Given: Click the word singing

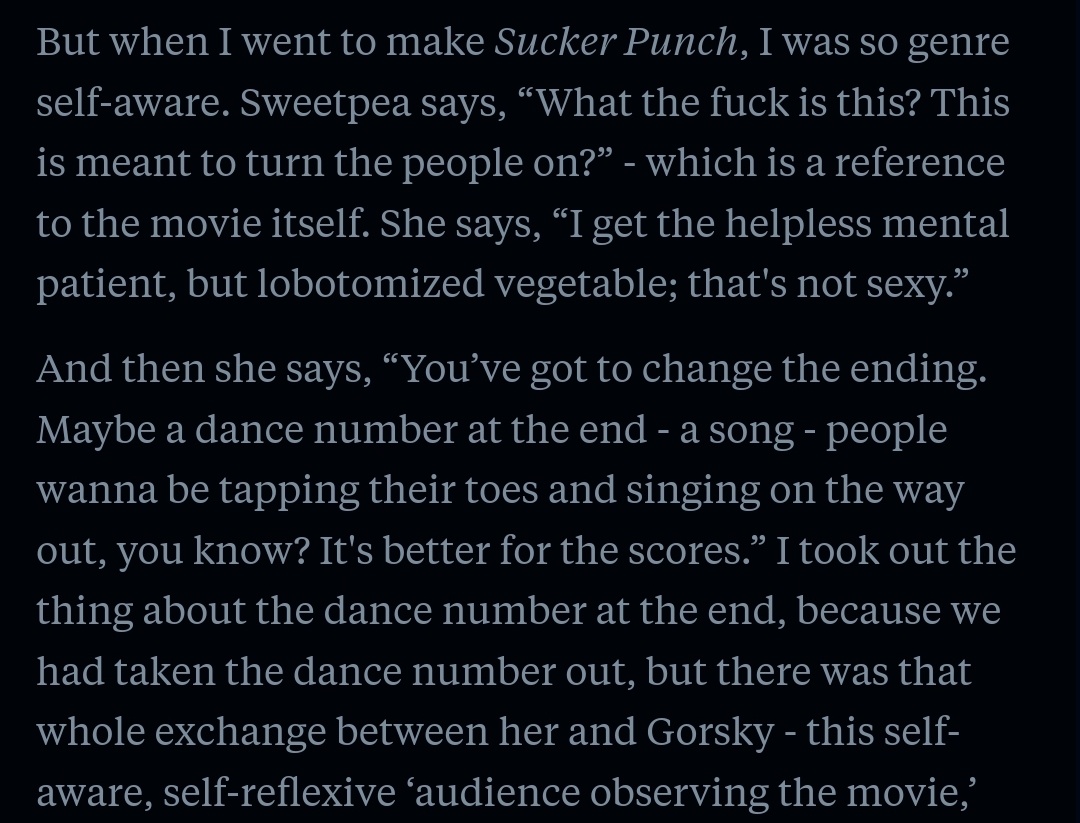Looking at the screenshot, I should click(693, 492).
